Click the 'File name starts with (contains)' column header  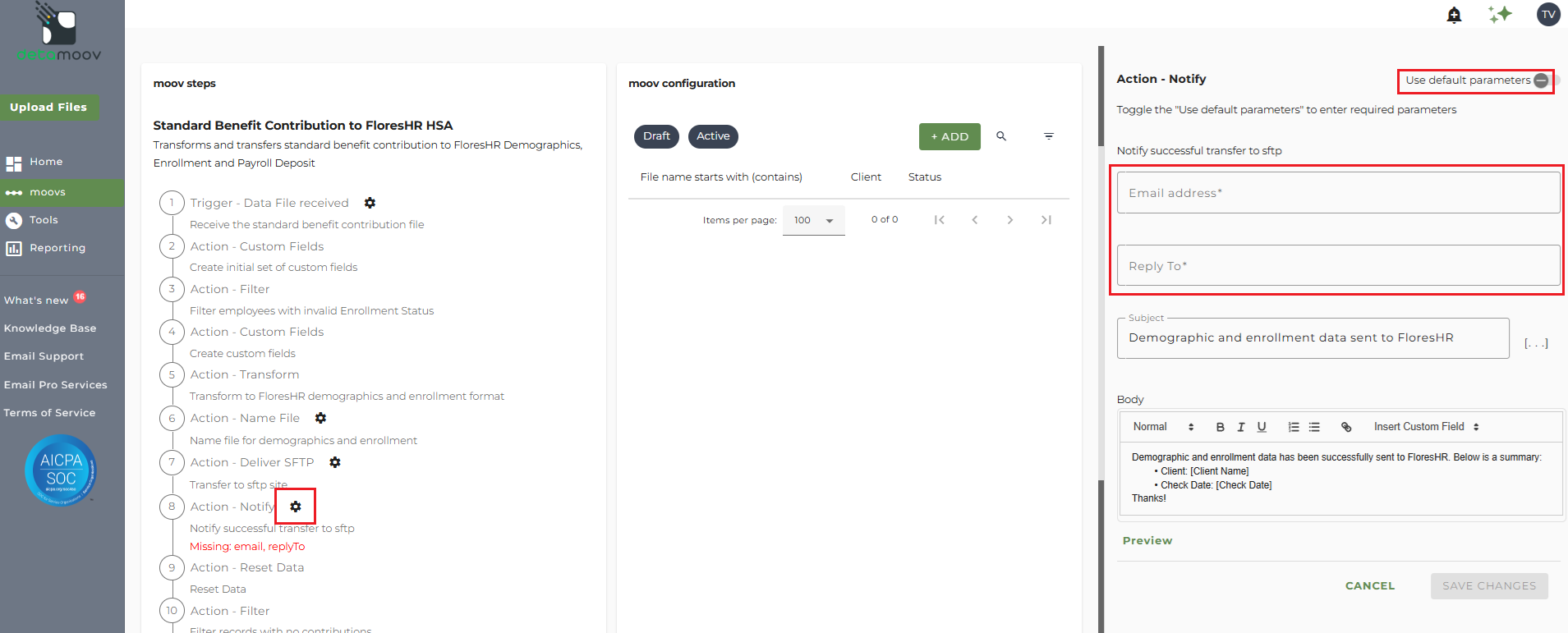tap(721, 177)
